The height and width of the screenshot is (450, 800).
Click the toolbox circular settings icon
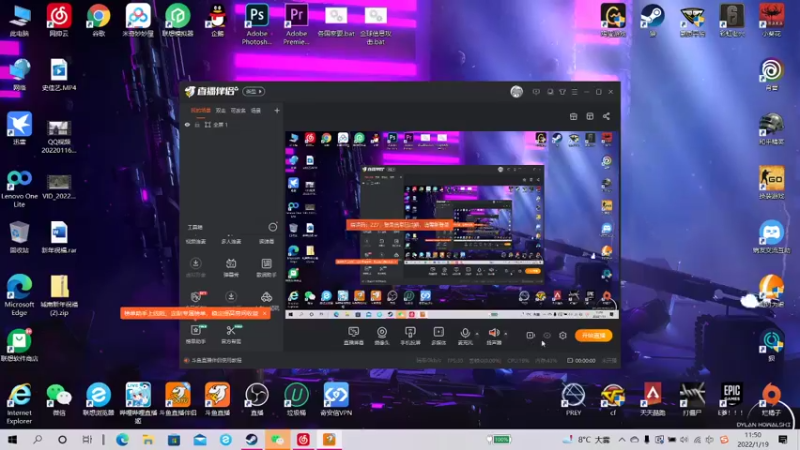[x=273, y=227]
